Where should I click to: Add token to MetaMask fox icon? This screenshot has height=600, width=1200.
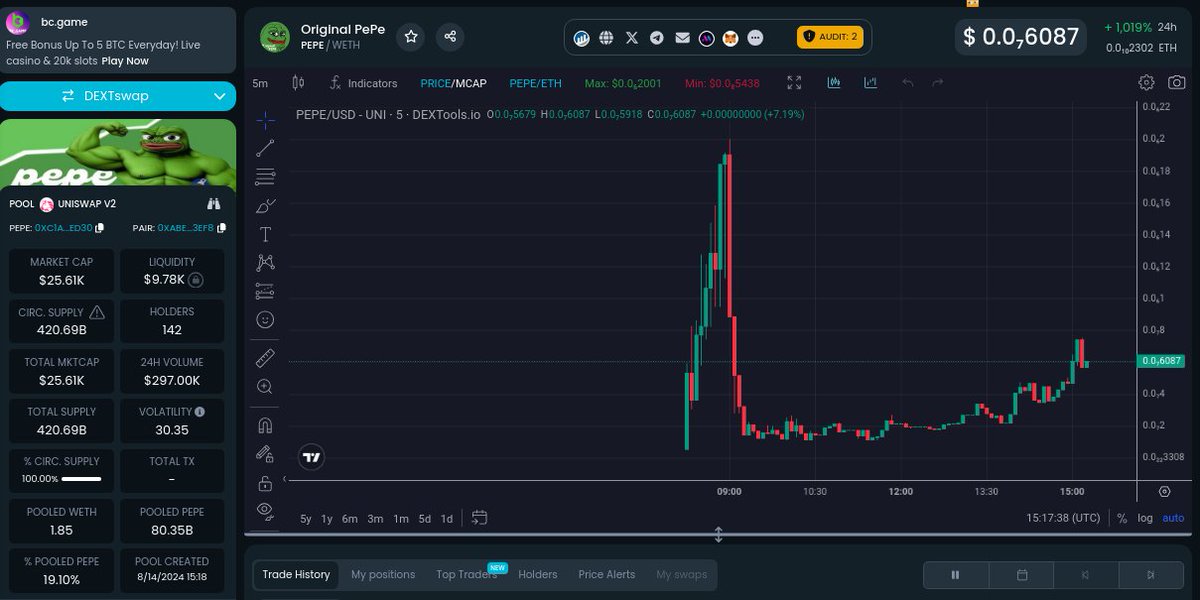click(731, 38)
